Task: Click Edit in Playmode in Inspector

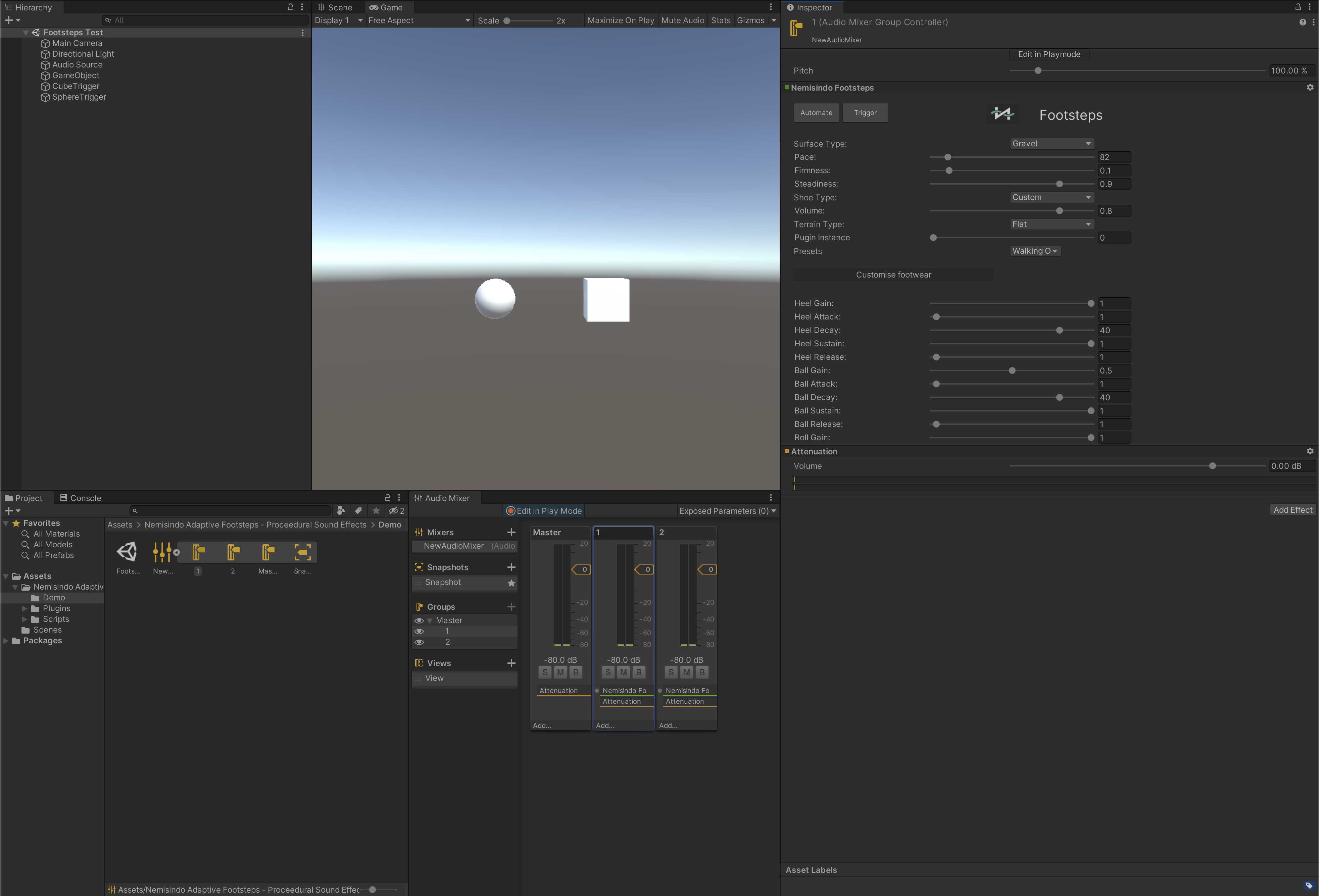Action: [x=1049, y=54]
